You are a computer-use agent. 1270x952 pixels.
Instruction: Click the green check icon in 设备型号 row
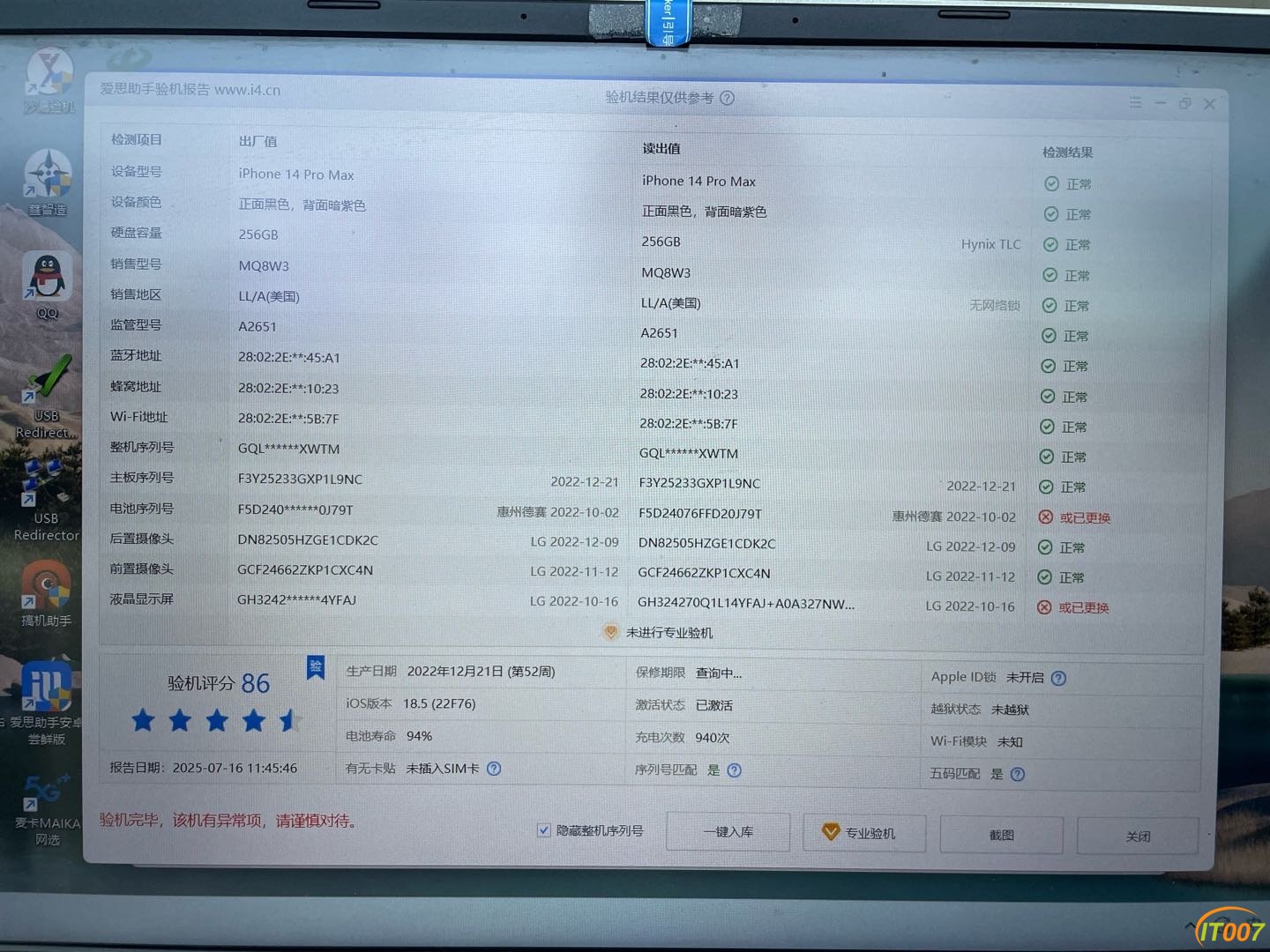(x=1051, y=183)
